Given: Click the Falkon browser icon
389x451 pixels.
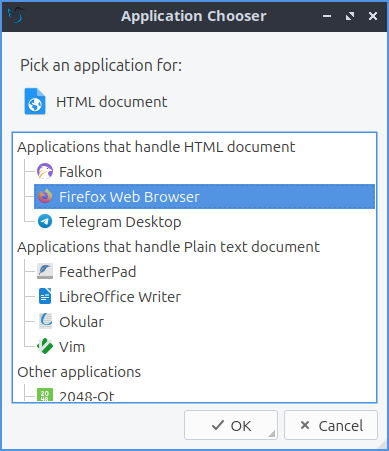Looking at the screenshot, I should click(45, 172).
